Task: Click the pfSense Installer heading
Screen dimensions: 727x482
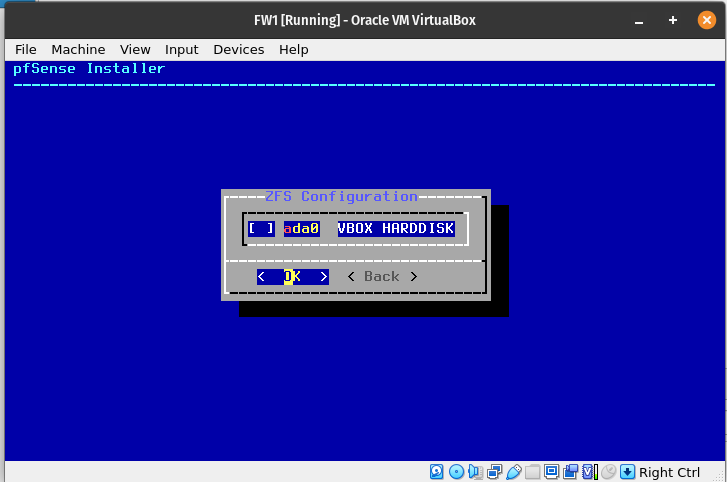Action: 89,69
